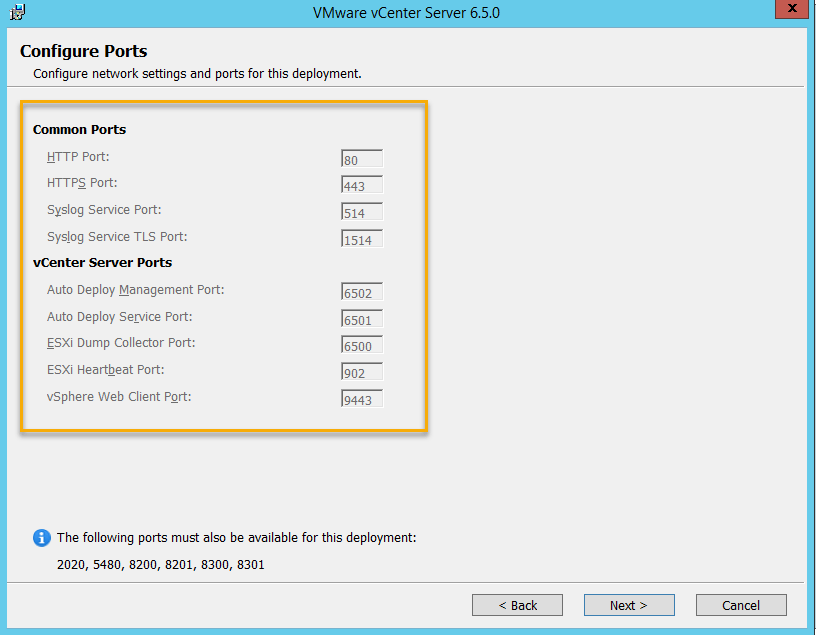Click the Syslog Service TLS Port field
Viewport: 816px width, 635px height.
pyautogui.click(x=362, y=239)
